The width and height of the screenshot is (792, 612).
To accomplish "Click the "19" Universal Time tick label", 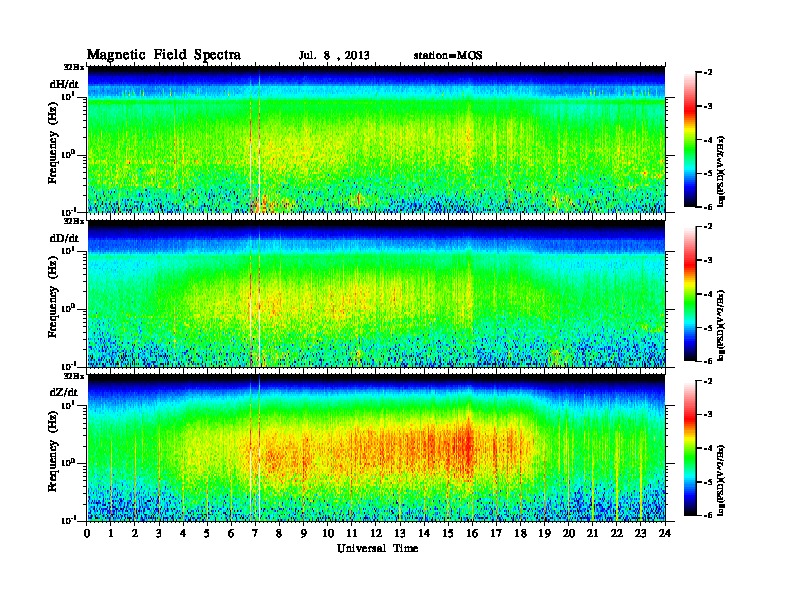I will pos(544,534).
